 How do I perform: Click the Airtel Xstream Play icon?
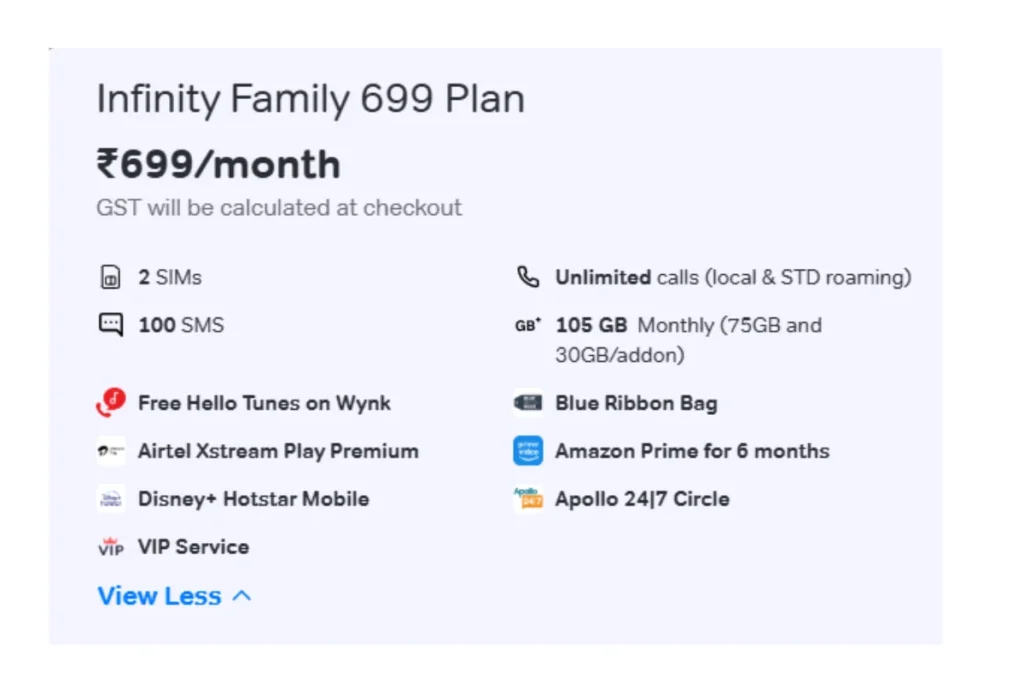[110, 451]
